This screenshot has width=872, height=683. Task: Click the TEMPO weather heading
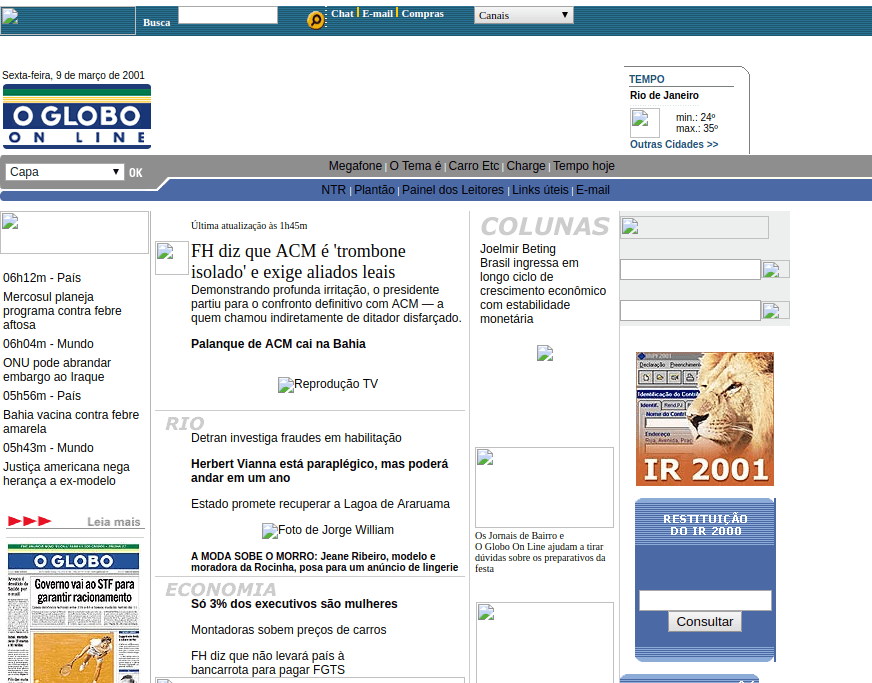point(647,79)
